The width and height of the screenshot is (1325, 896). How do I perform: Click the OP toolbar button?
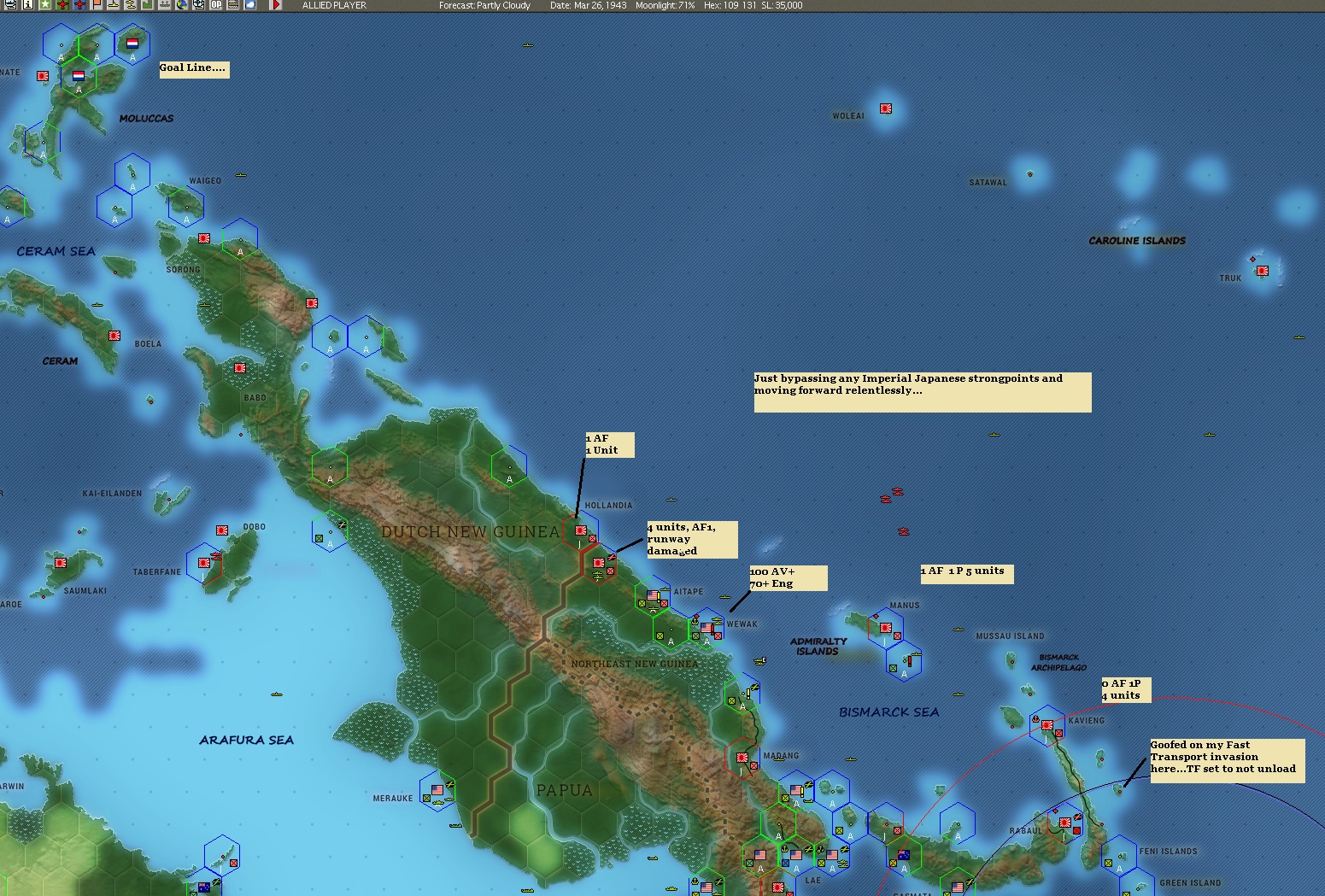[216, 4]
